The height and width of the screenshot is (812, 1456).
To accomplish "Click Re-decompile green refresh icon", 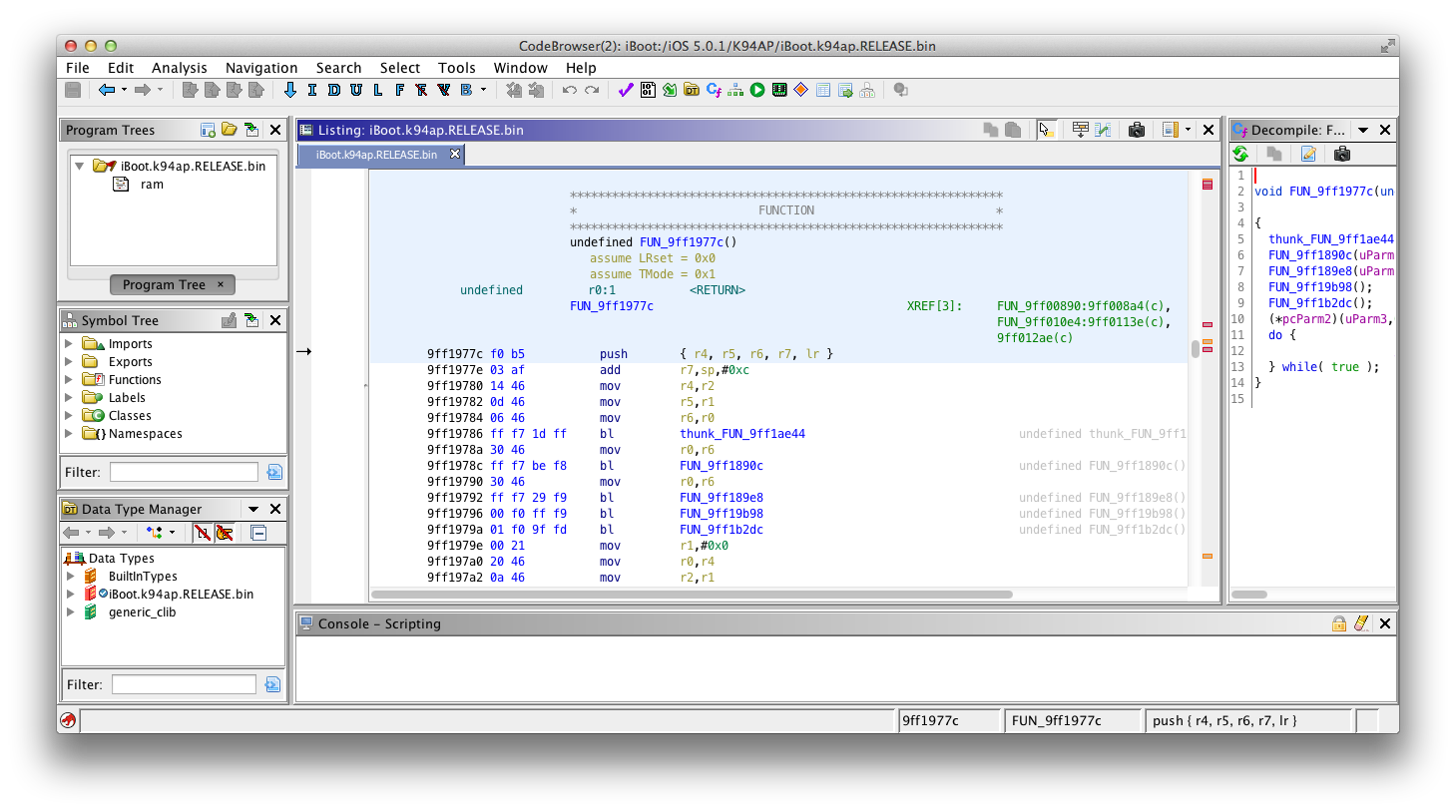I will [x=1240, y=154].
